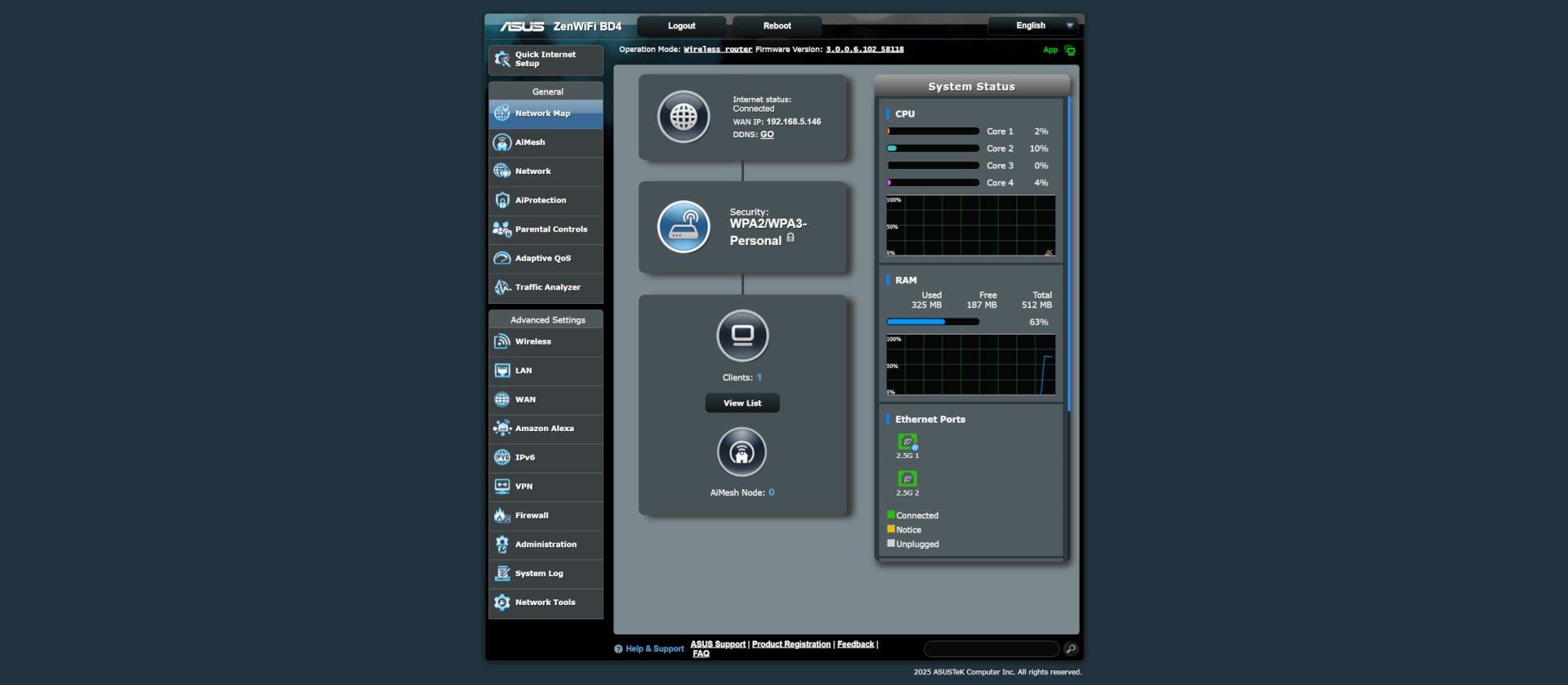Image resolution: width=1568 pixels, height=685 pixels.
Task: Click the WPA2/WPA3-Personal security text
Action: click(768, 233)
